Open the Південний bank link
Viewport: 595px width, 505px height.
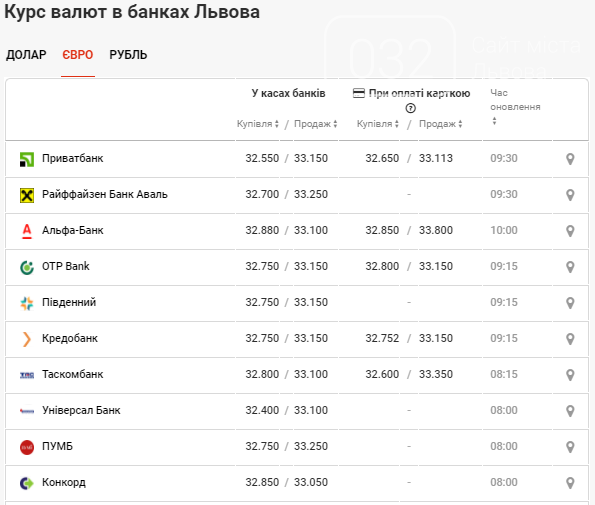click(x=69, y=302)
